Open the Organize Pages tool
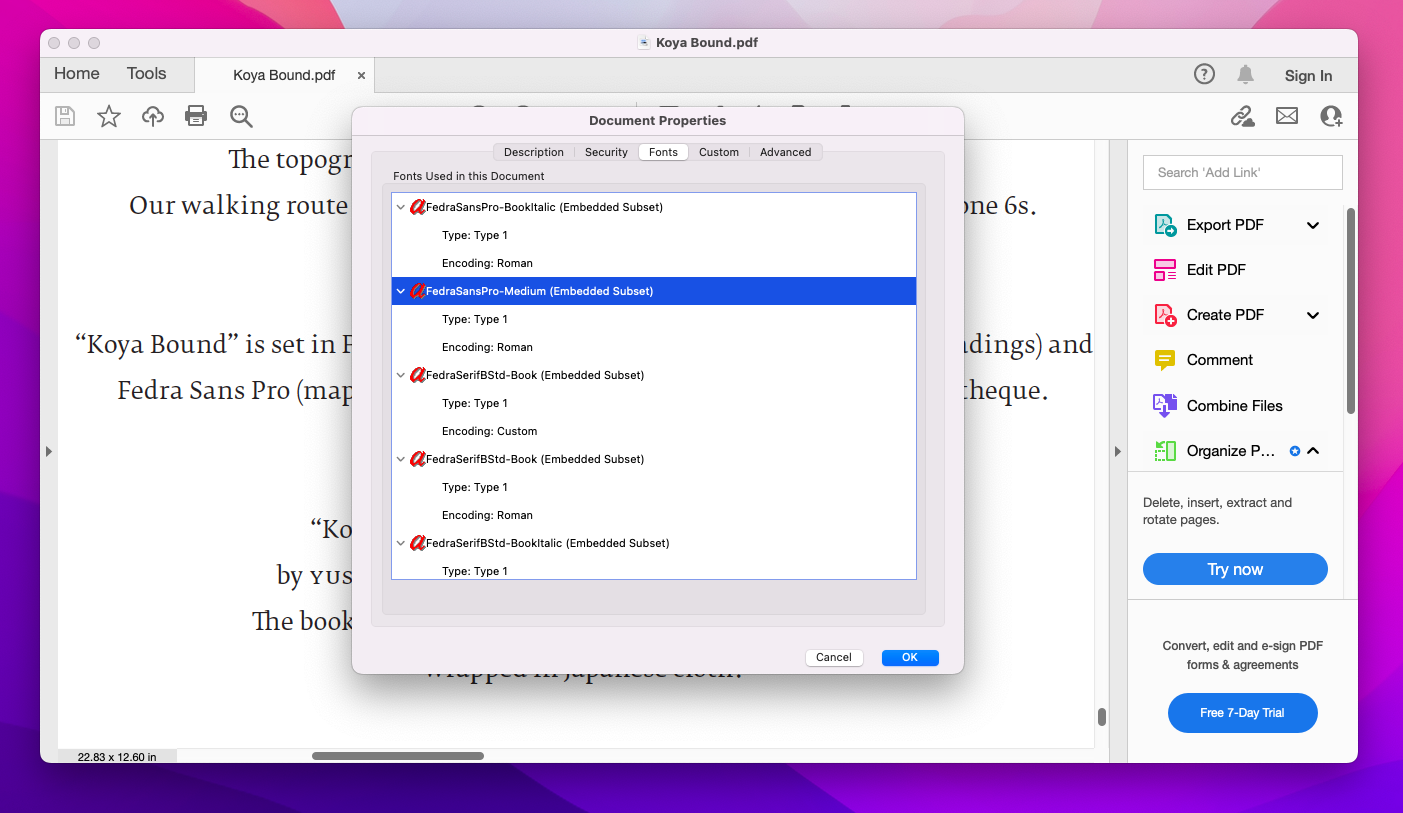This screenshot has width=1403, height=813. 1228,450
